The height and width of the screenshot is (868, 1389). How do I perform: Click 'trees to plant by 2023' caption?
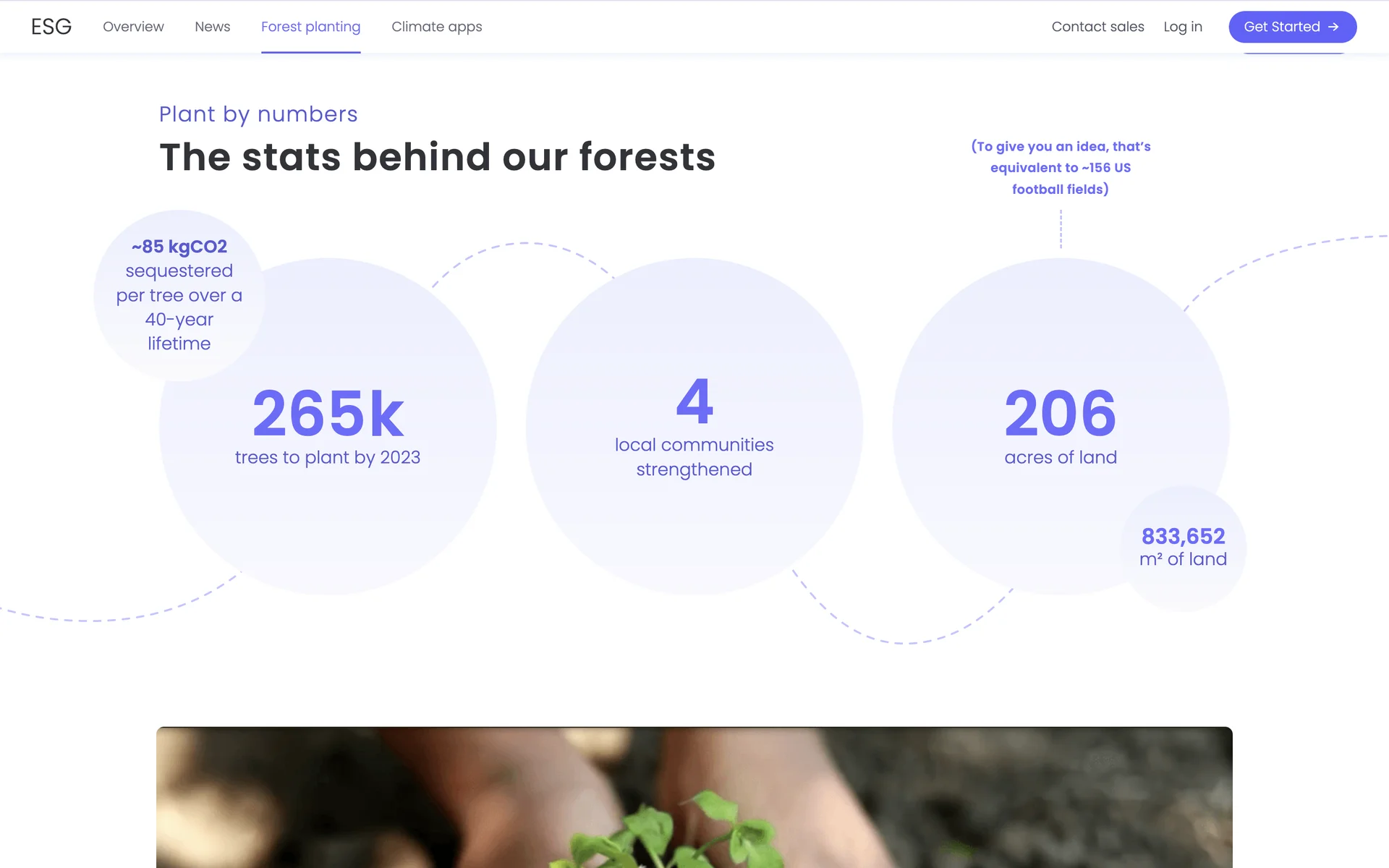[328, 457]
